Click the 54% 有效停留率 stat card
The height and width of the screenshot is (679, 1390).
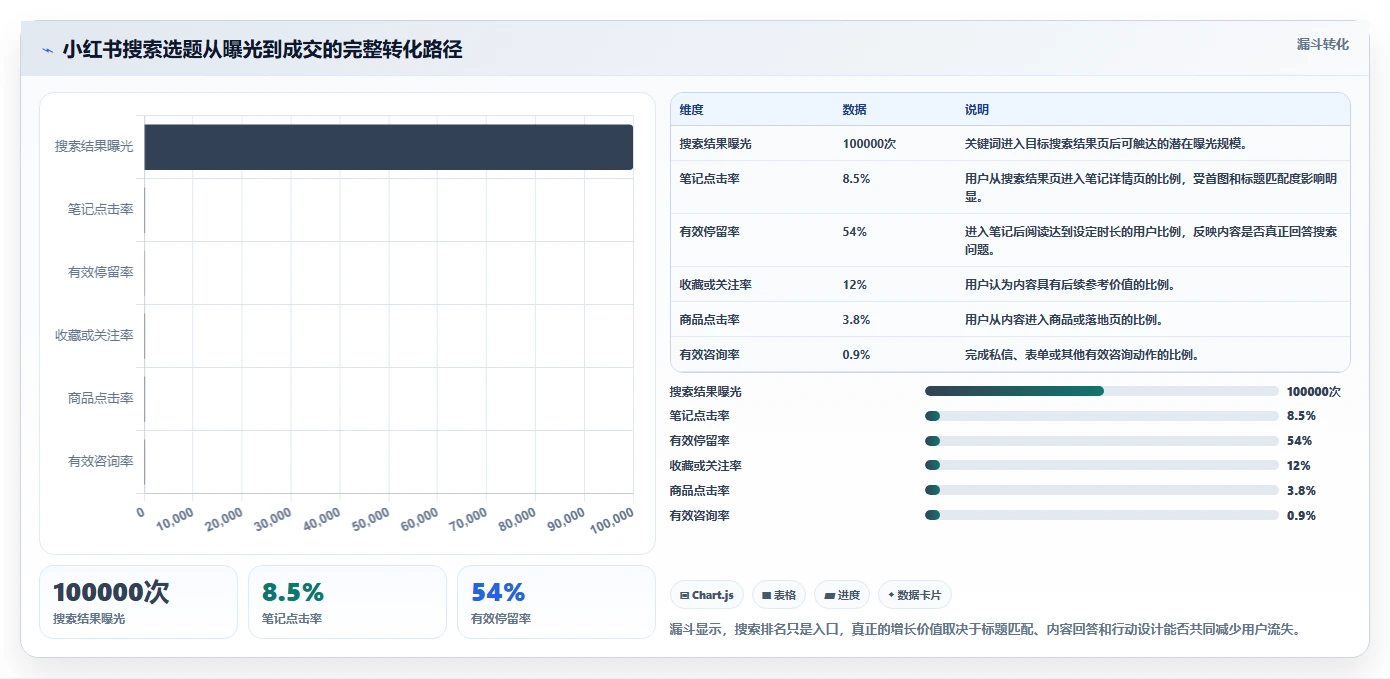(556, 602)
